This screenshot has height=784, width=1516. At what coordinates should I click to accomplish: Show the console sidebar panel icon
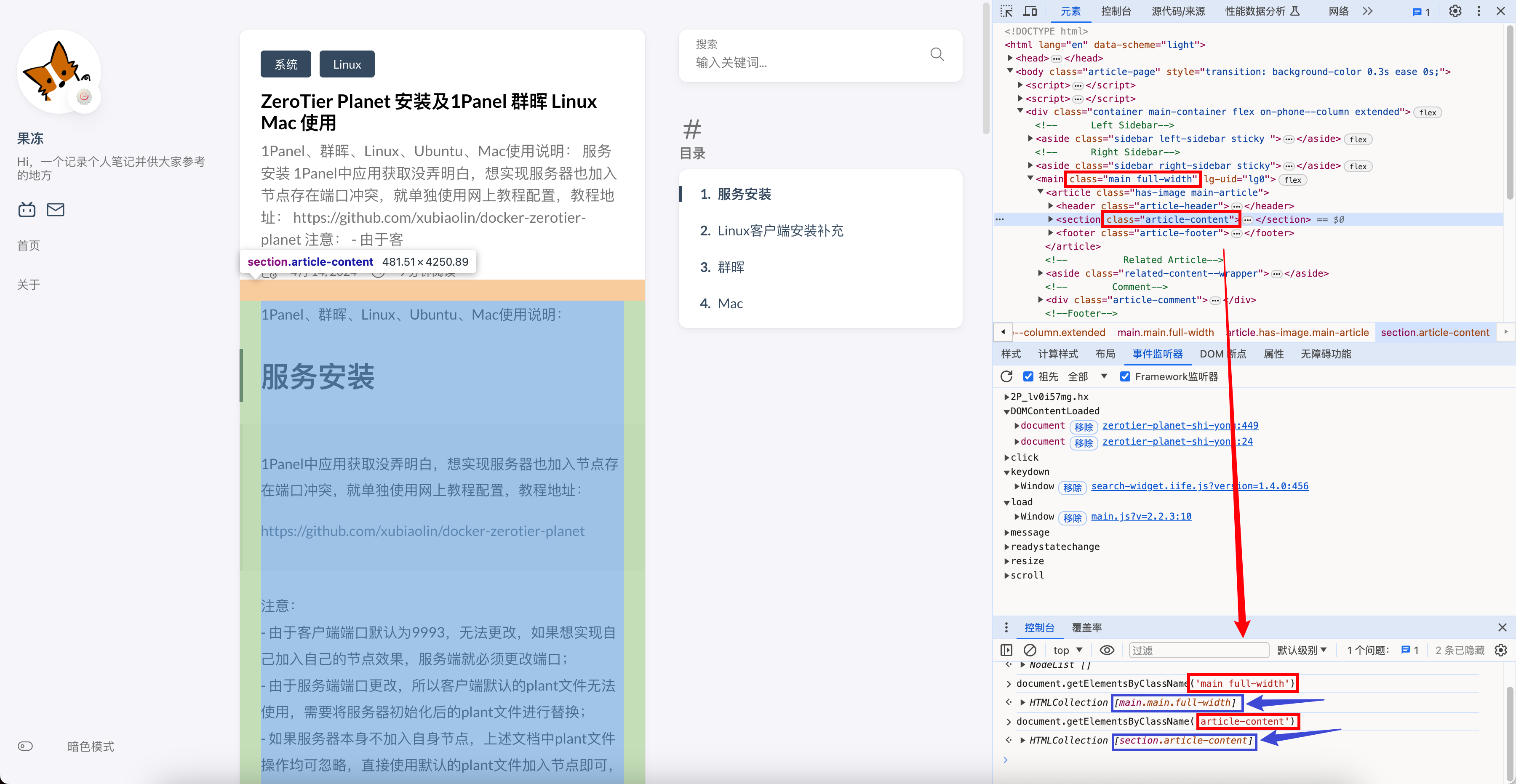click(x=1006, y=650)
